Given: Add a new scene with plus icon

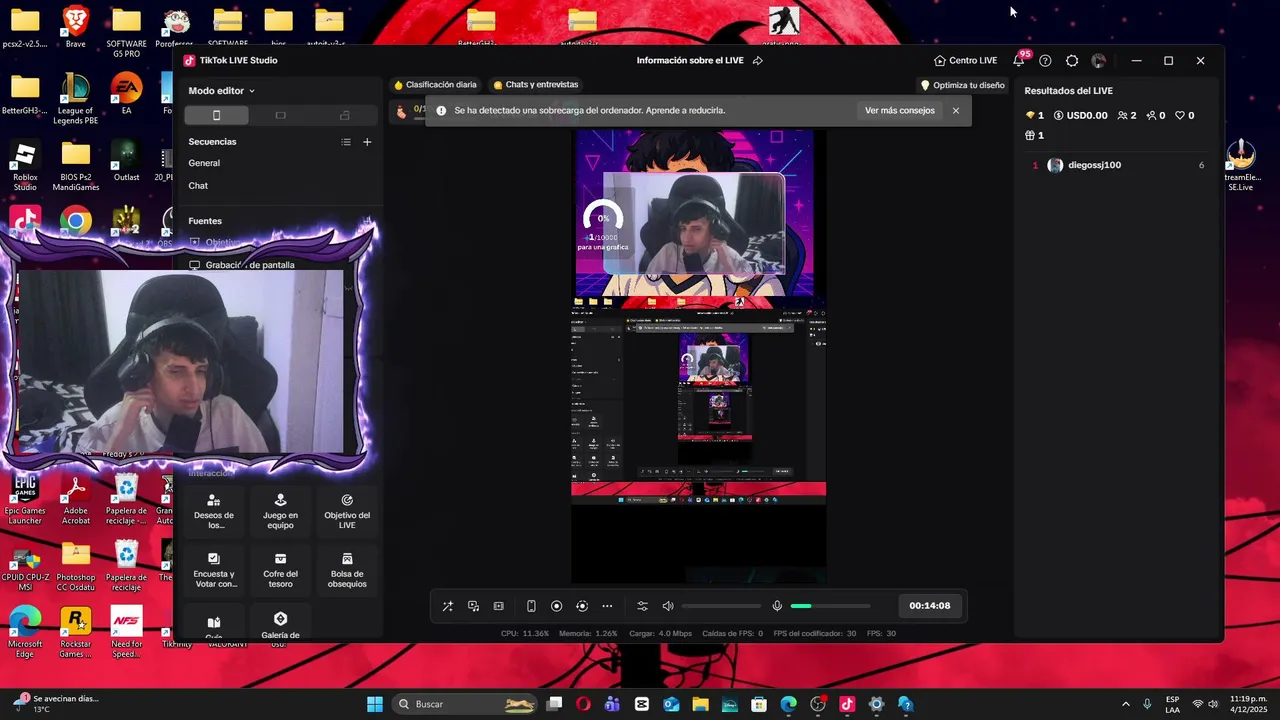Looking at the screenshot, I should pyautogui.click(x=367, y=142).
